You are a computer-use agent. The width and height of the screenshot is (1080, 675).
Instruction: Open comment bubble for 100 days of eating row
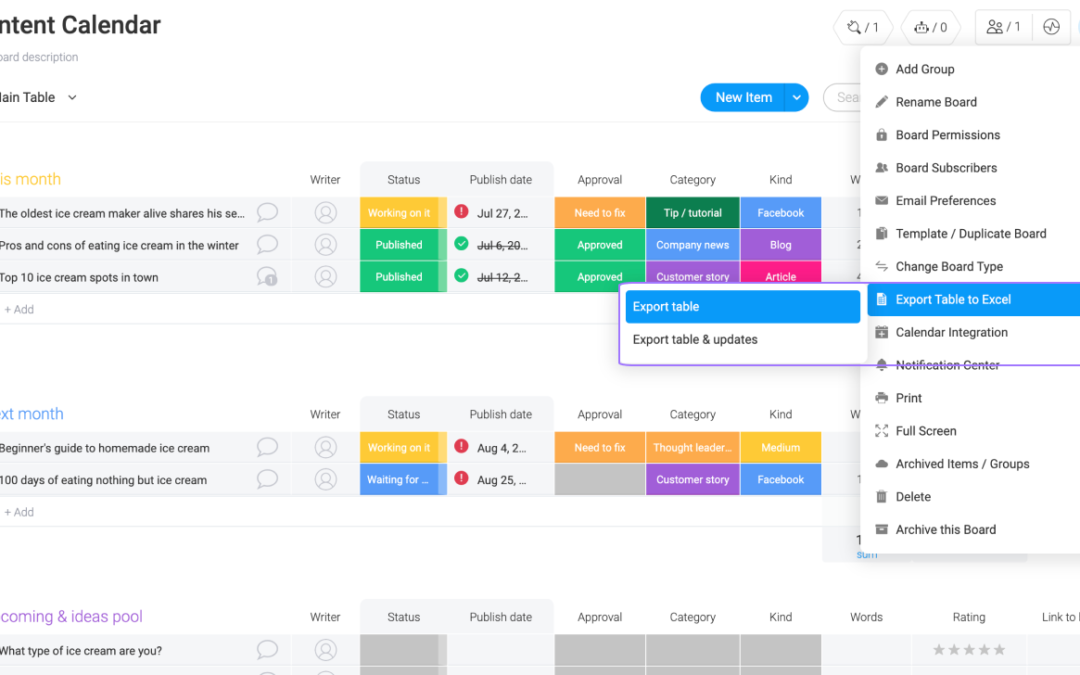coord(267,479)
